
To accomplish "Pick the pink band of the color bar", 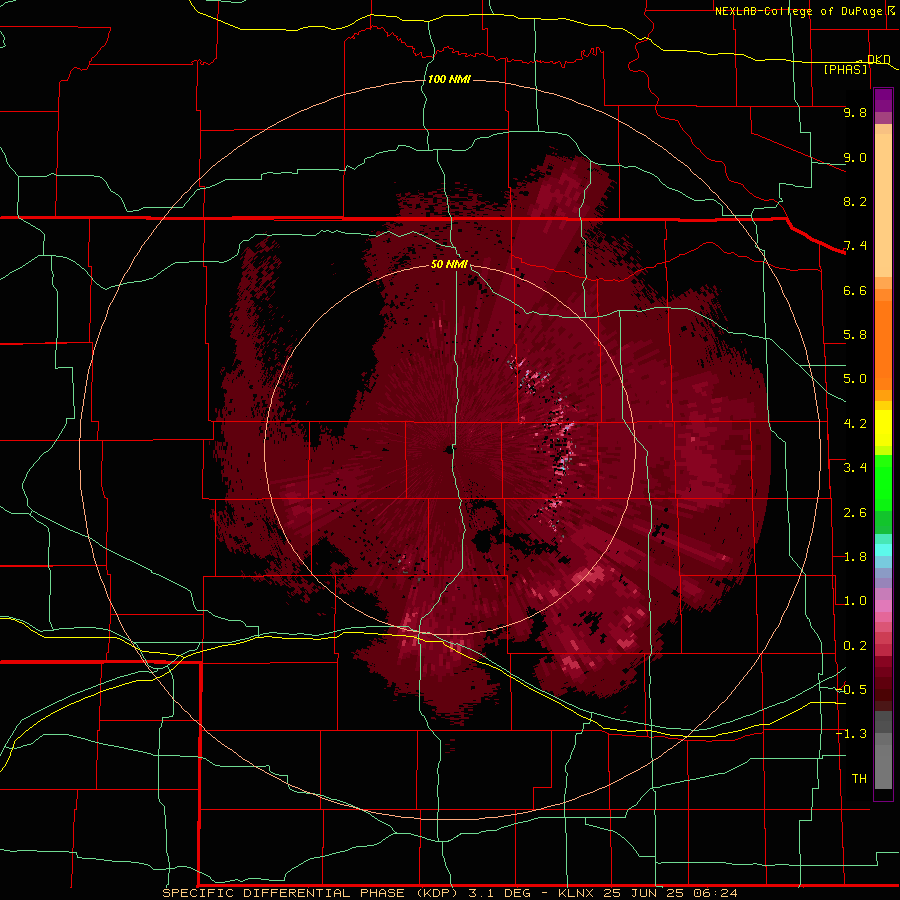I will pyautogui.click(x=883, y=606).
